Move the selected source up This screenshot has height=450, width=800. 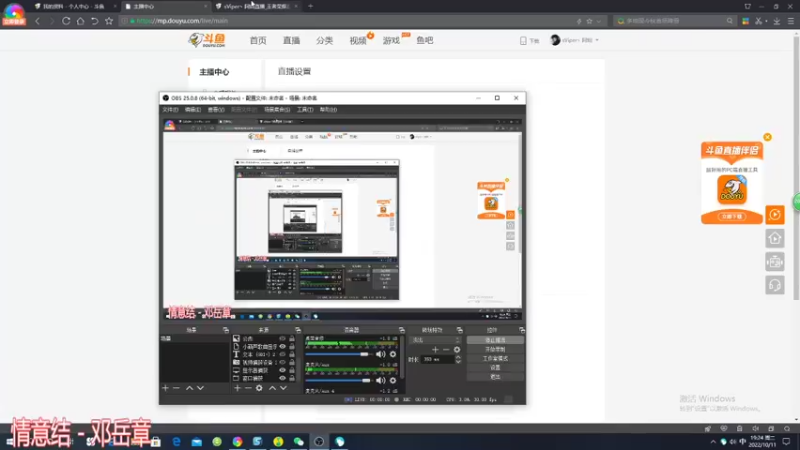[272, 388]
